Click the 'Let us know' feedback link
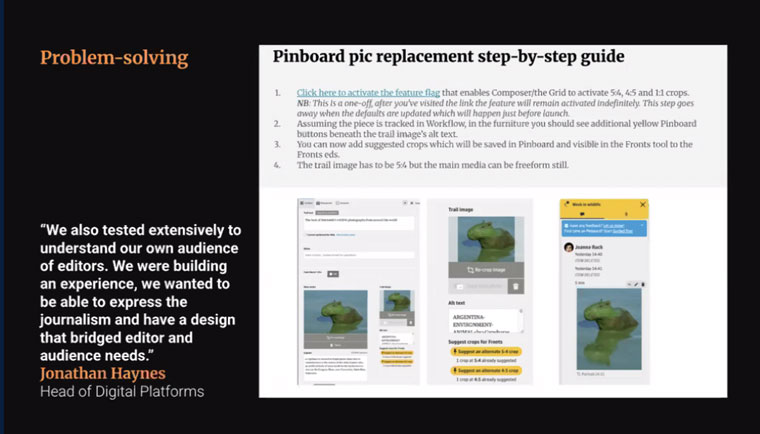 coord(613,225)
